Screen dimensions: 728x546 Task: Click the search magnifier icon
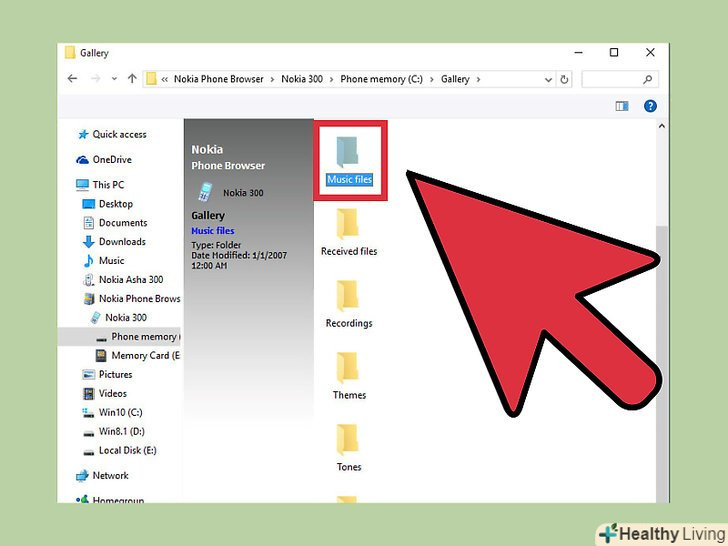[x=647, y=79]
